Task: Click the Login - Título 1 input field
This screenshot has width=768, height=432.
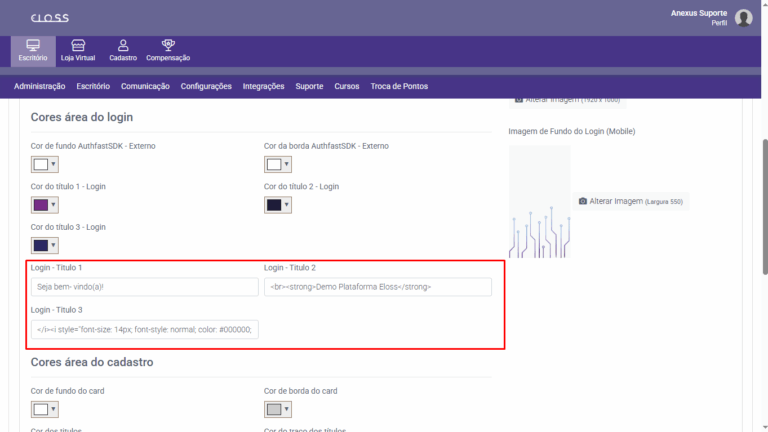Action: click(145, 287)
